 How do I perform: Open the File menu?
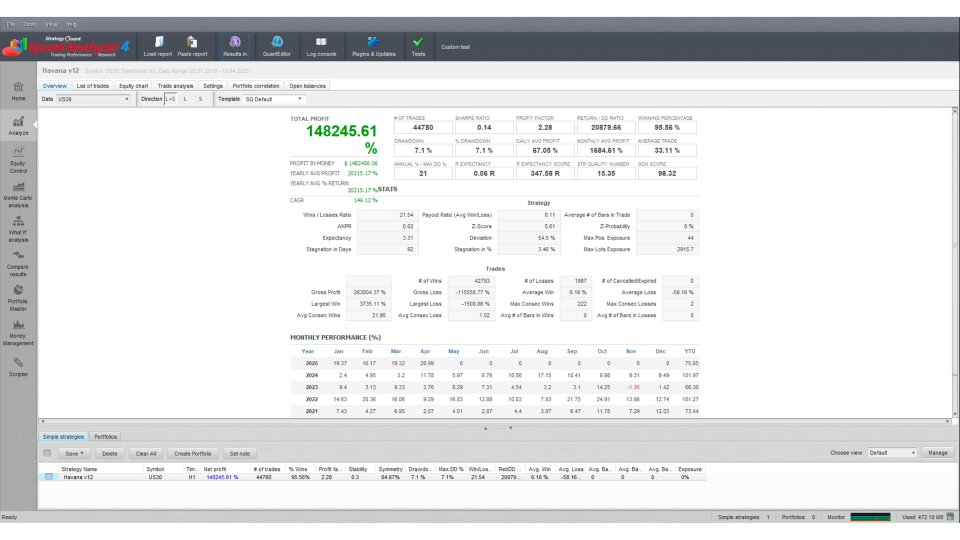10,24
